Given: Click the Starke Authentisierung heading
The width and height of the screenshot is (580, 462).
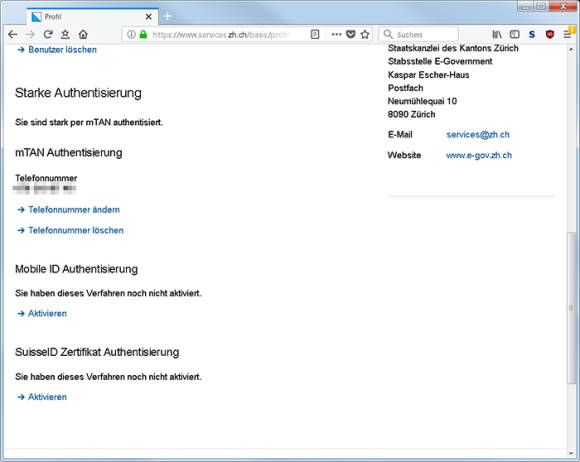Looking at the screenshot, I should click(78, 93).
